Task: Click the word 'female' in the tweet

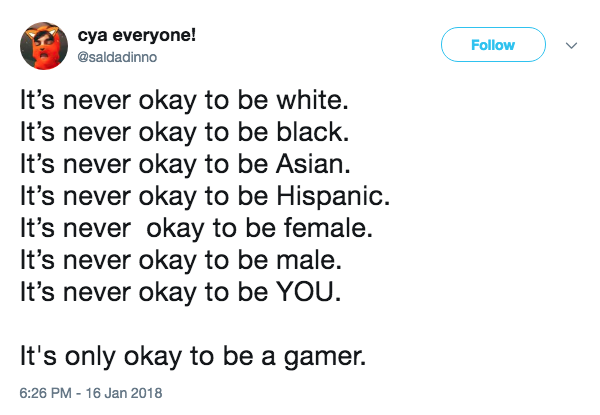Action: 325,229
